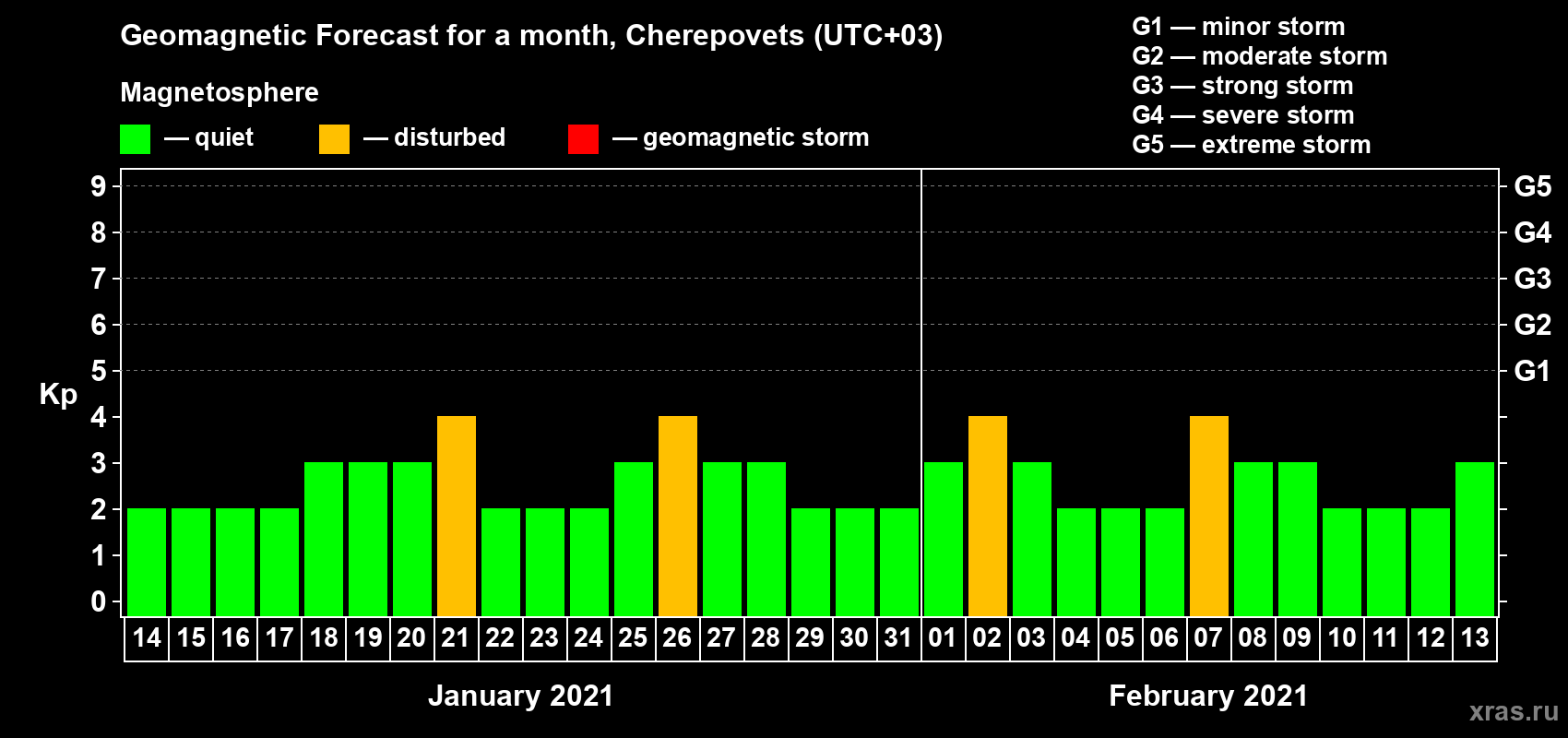1568x738 pixels.
Task: Select the orange bar for January 21
Action: pos(457,516)
